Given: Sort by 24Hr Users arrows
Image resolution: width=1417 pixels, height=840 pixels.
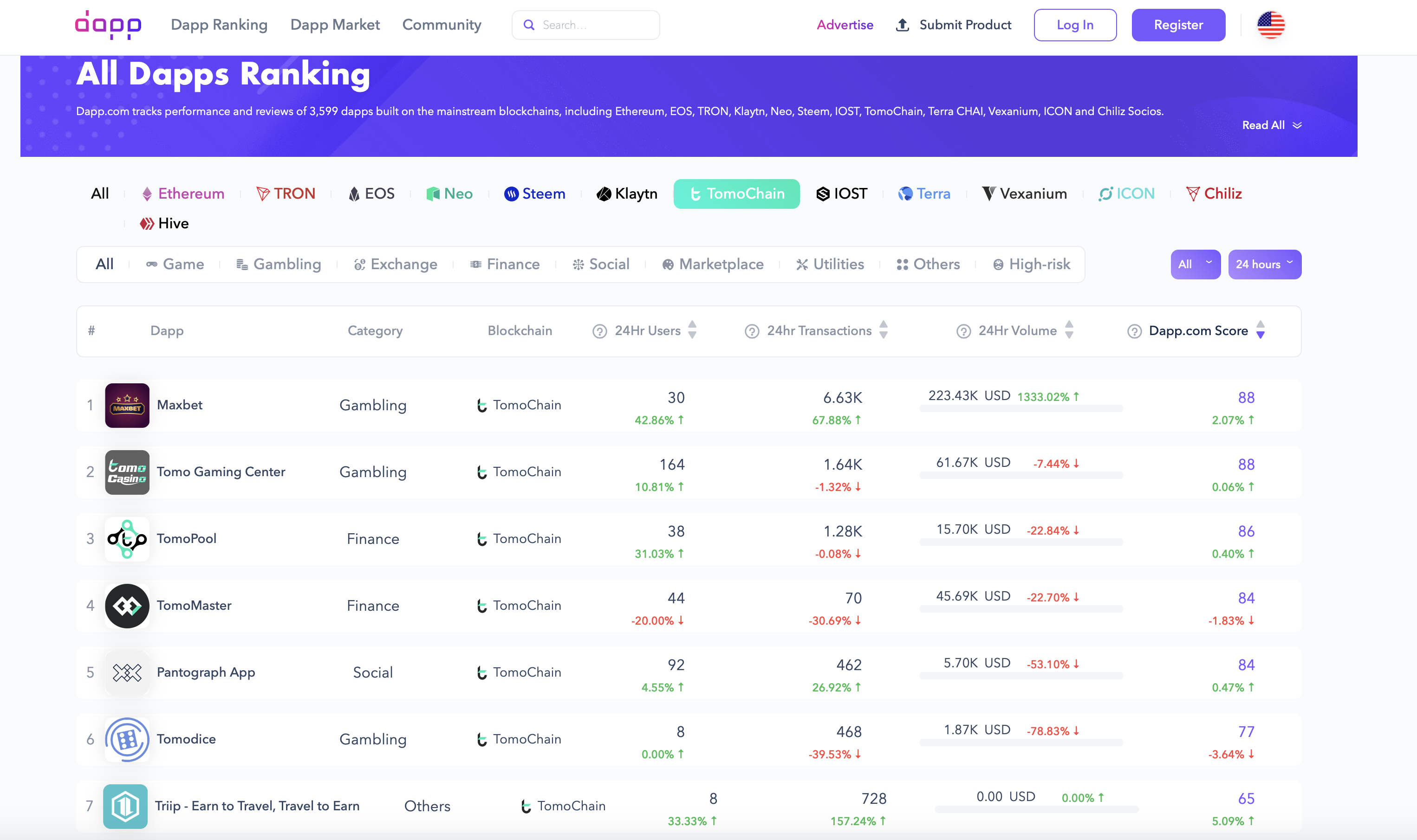Looking at the screenshot, I should point(692,330).
